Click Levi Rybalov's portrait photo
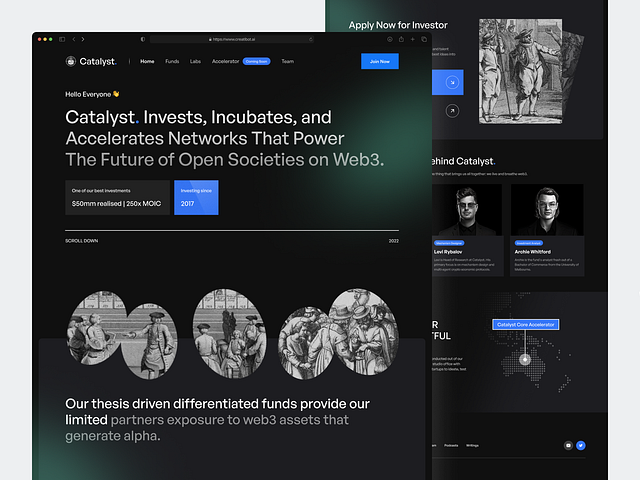This screenshot has width=640, height=480. 467,210
